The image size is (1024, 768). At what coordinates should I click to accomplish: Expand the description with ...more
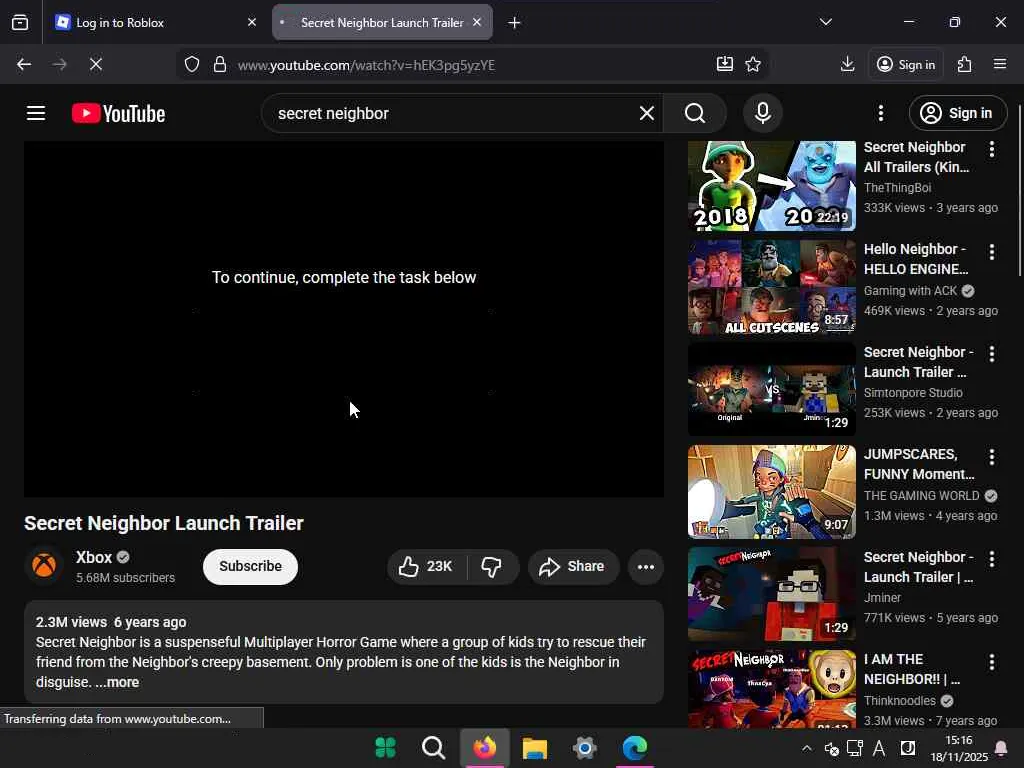(x=117, y=682)
